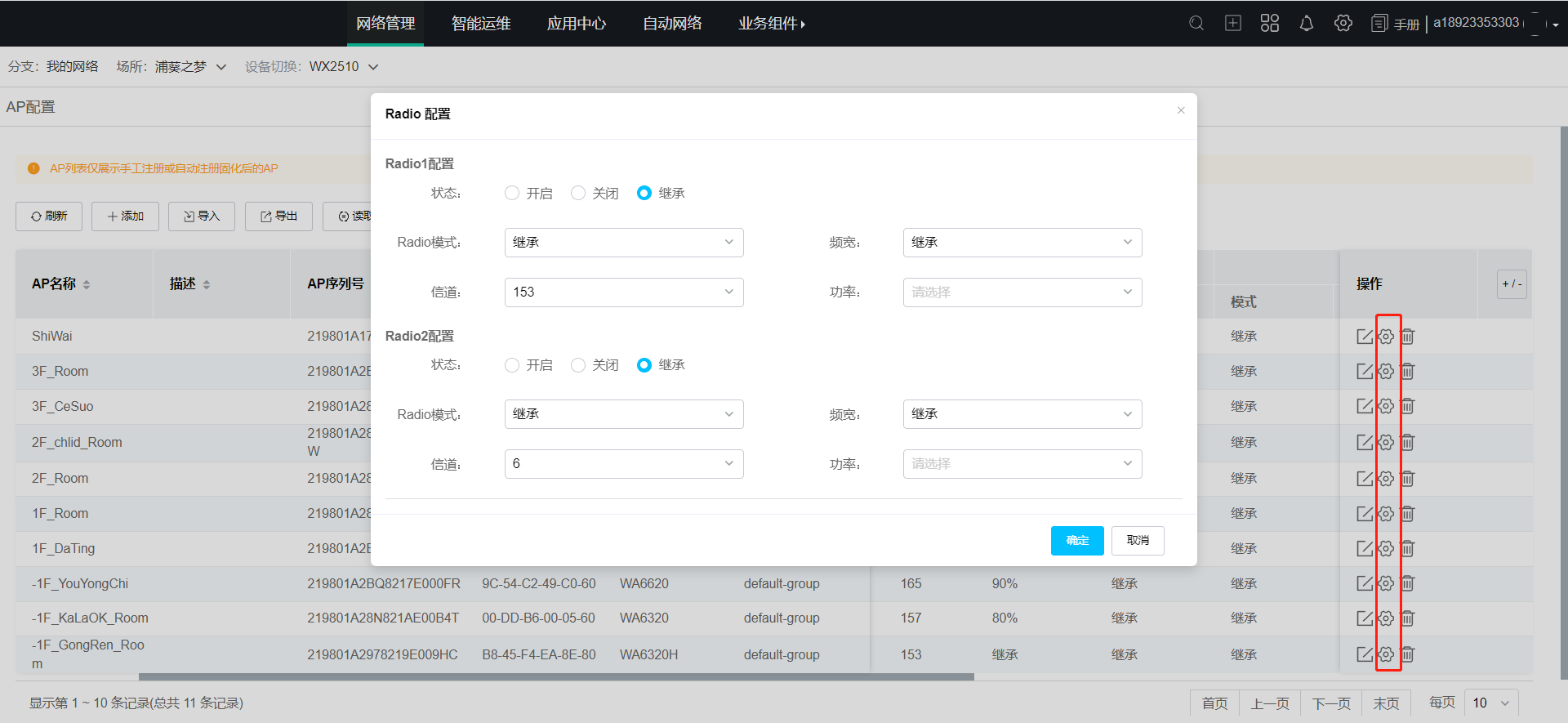This screenshot has width=1568, height=723.
Task: Click the search icon in top bar
Action: pos(1196,24)
